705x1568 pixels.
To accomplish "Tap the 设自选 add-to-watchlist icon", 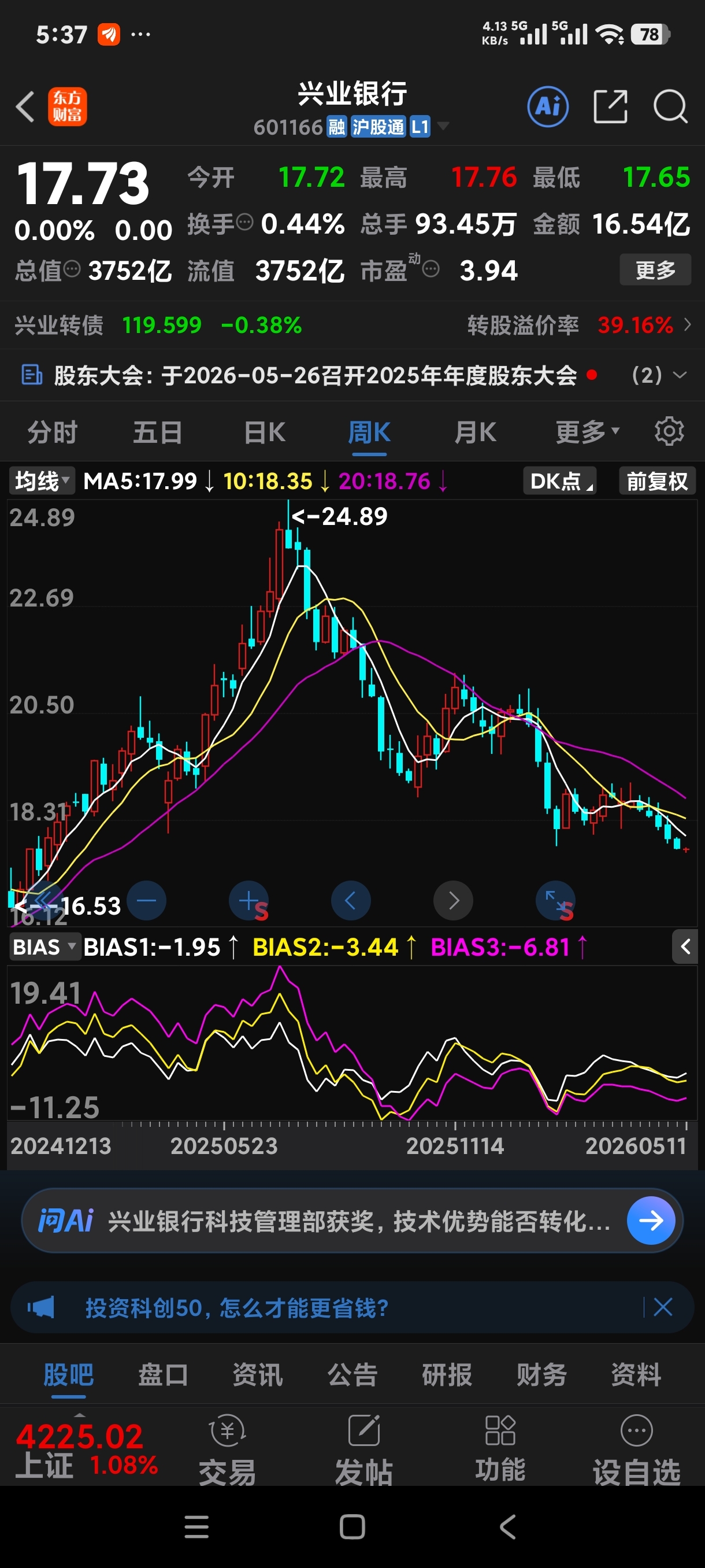I will point(636,1431).
